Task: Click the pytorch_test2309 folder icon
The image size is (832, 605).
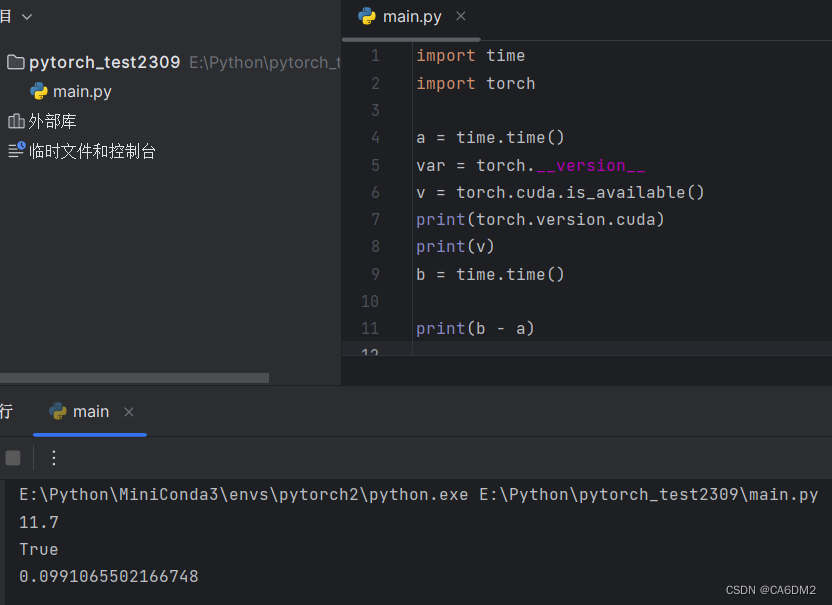Action: tap(16, 63)
